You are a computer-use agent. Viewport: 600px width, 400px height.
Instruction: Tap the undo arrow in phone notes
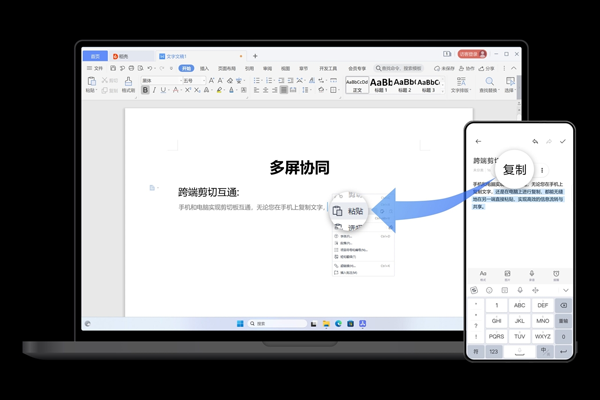(535, 142)
